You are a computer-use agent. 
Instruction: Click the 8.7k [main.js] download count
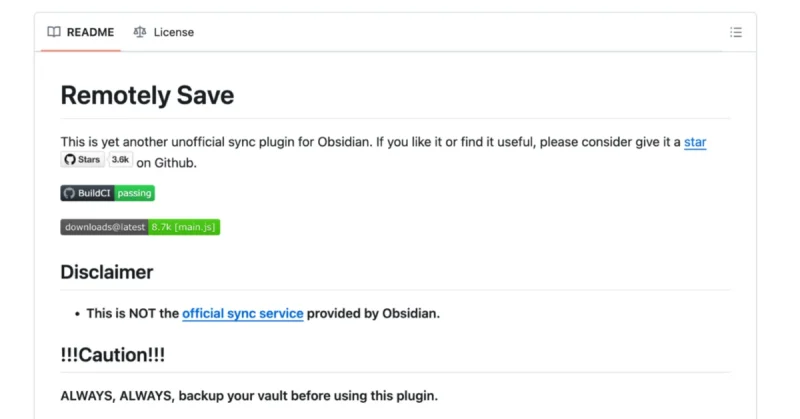(x=184, y=227)
